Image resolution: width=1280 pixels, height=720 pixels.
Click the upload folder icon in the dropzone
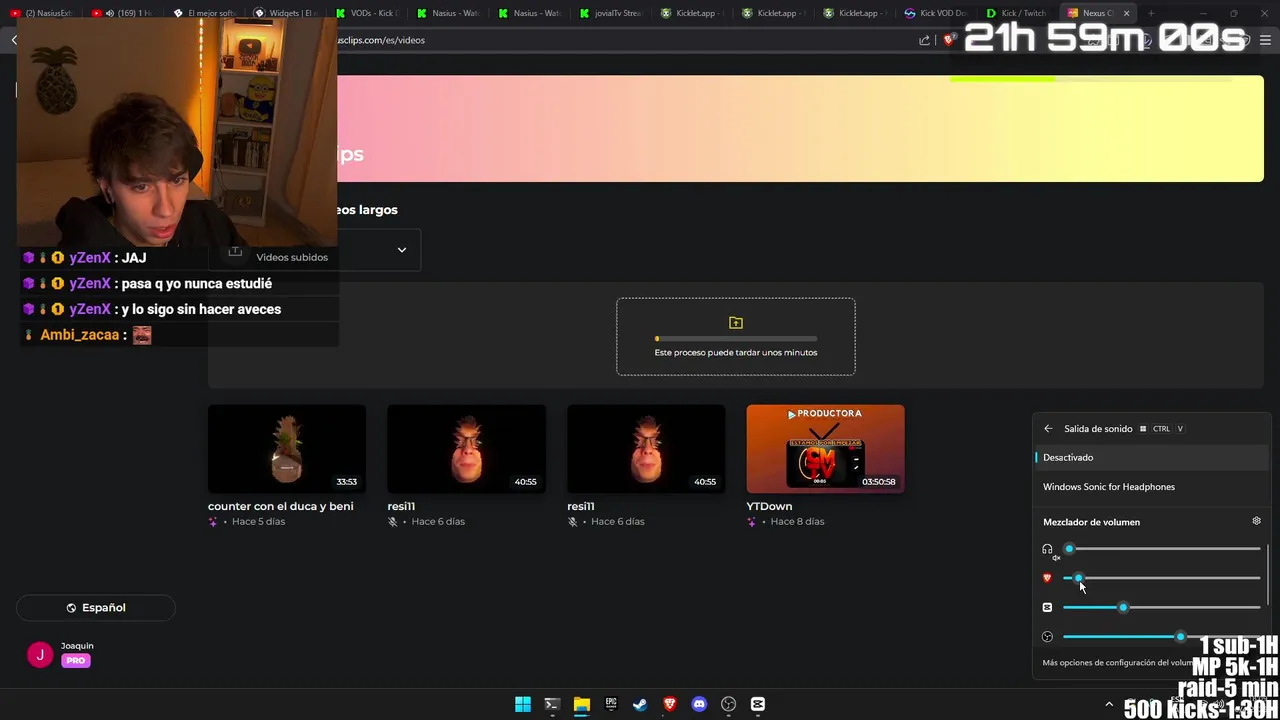tap(736, 323)
